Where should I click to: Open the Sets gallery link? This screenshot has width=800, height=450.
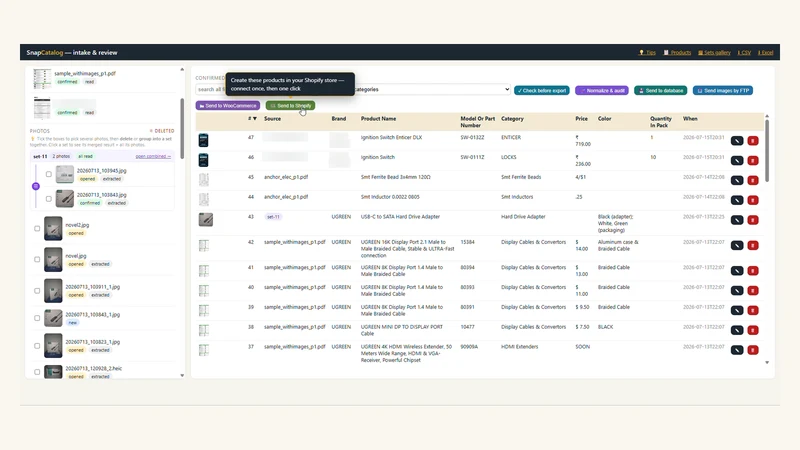click(714, 53)
